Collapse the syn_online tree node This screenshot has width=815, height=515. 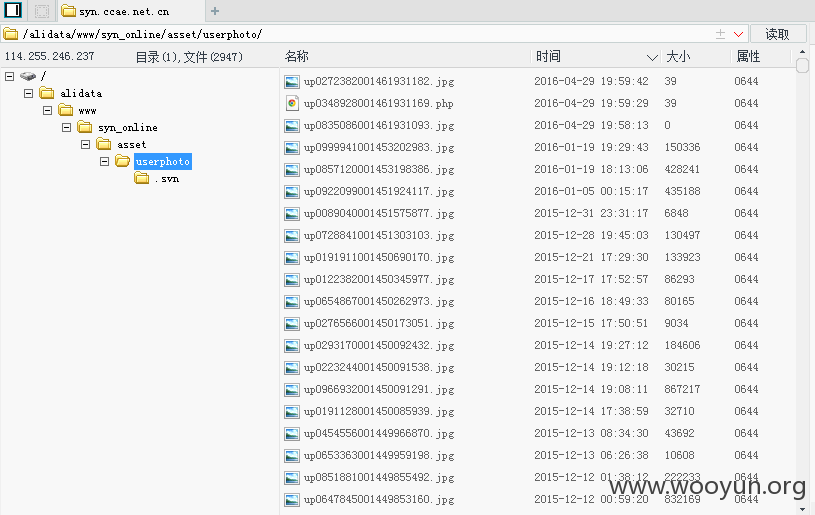click(x=67, y=127)
